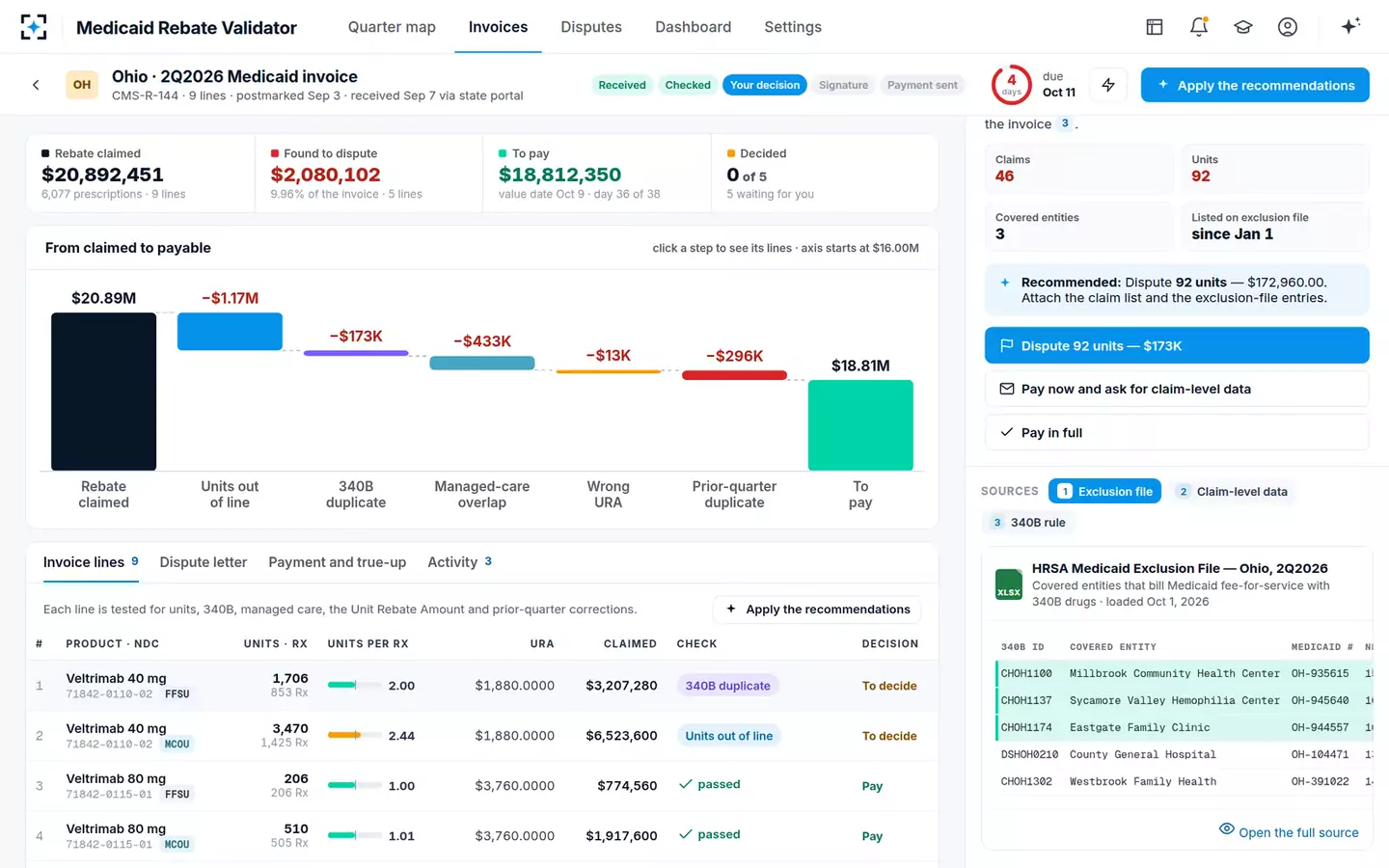The image size is (1389, 868).
Task: Select the Exclusion file source chip
Action: [x=1105, y=492]
